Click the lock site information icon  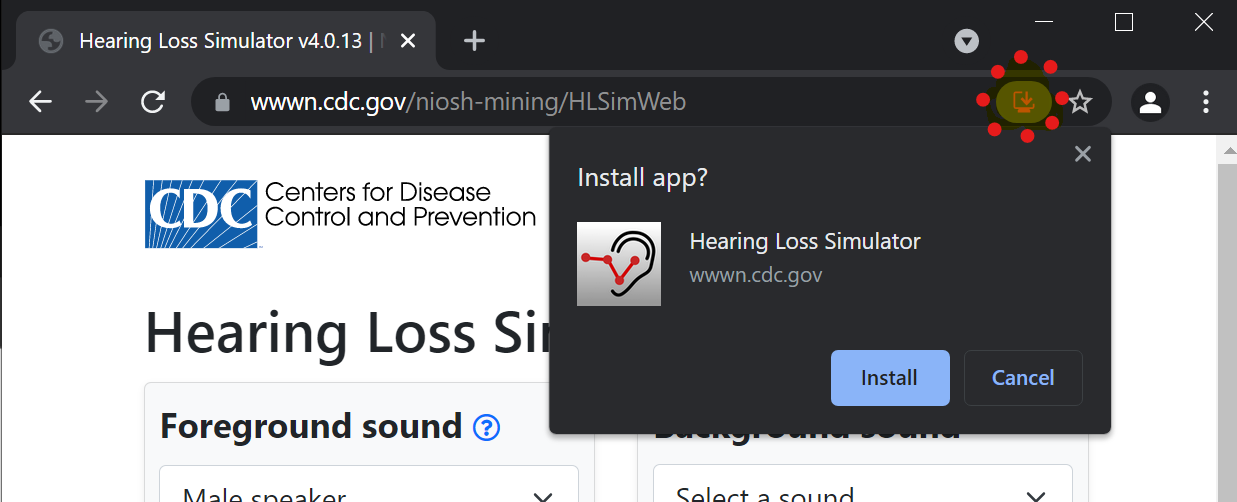pyautogui.click(x=222, y=102)
